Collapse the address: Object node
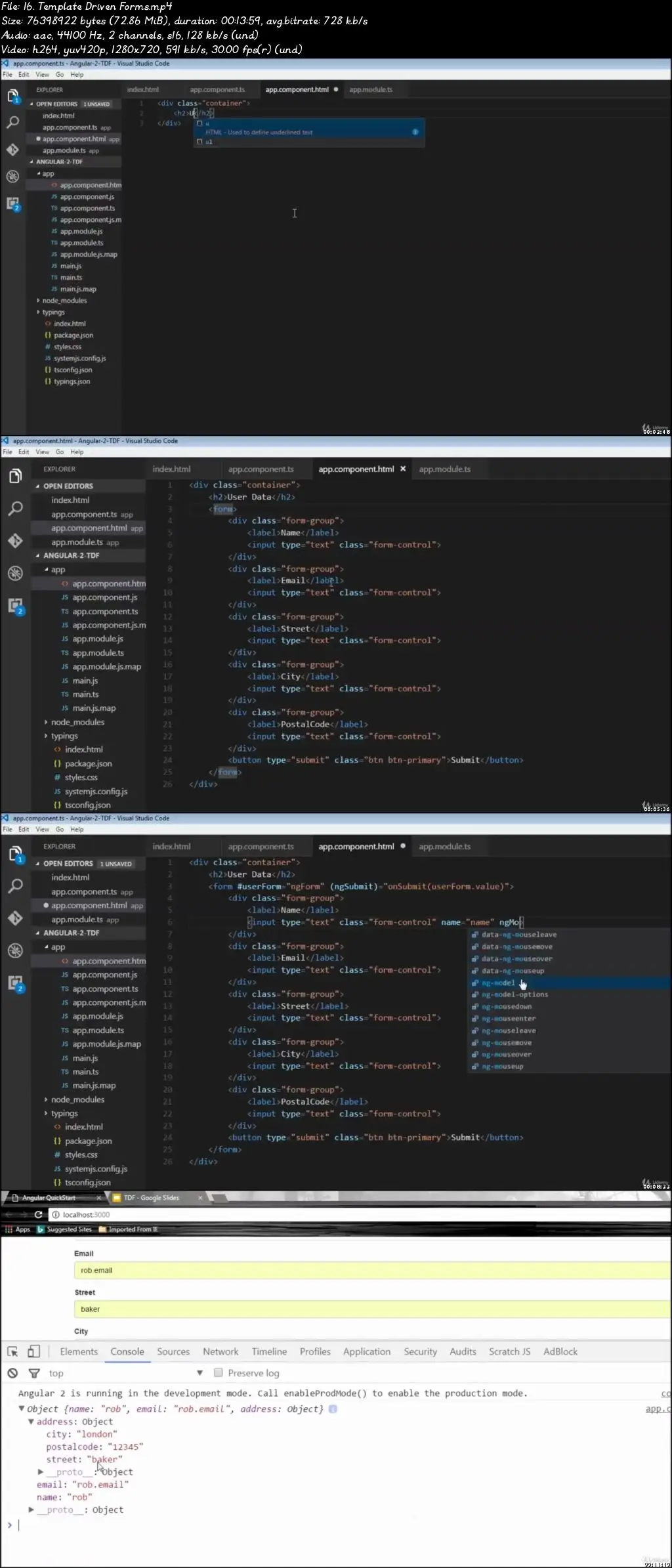The image size is (672, 1568). pos(31,1422)
